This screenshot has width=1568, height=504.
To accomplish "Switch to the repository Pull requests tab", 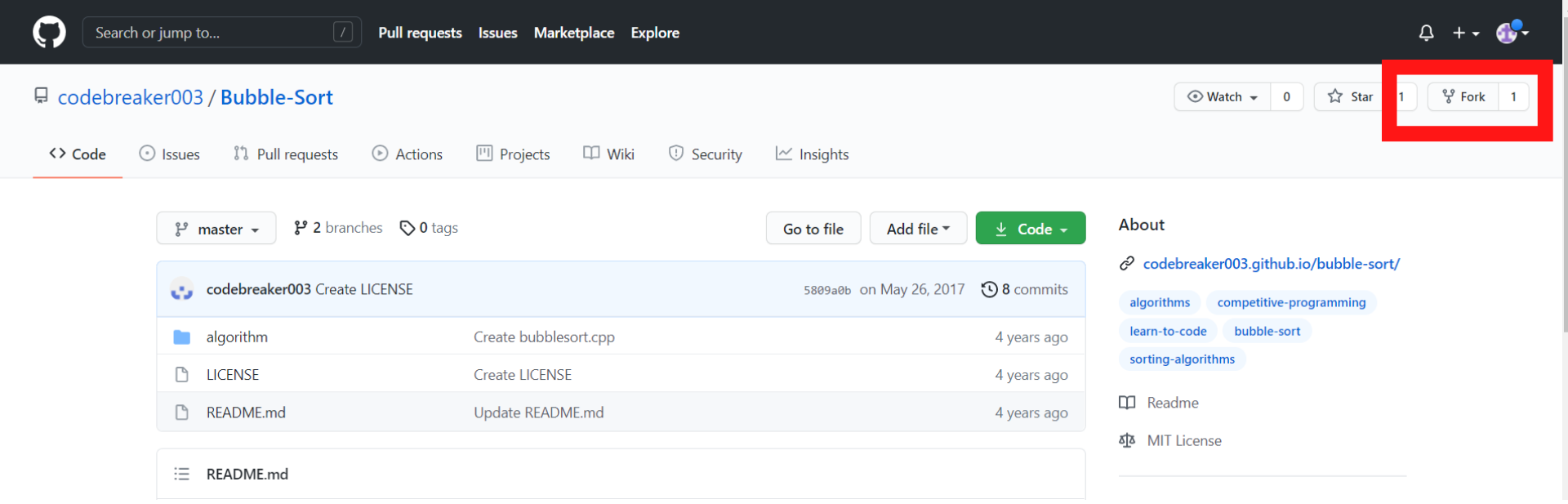I will click(x=285, y=154).
